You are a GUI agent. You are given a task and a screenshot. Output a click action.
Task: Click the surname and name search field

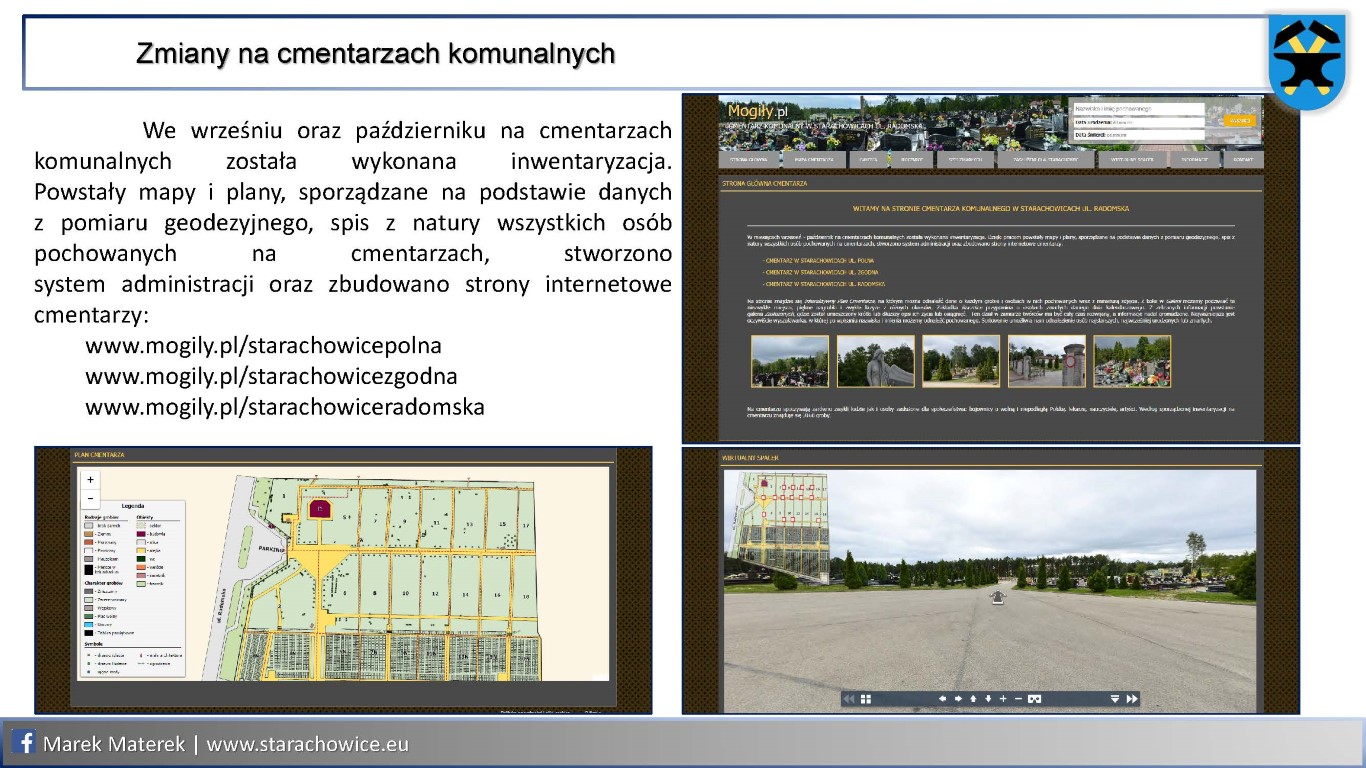coord(1137,108)
